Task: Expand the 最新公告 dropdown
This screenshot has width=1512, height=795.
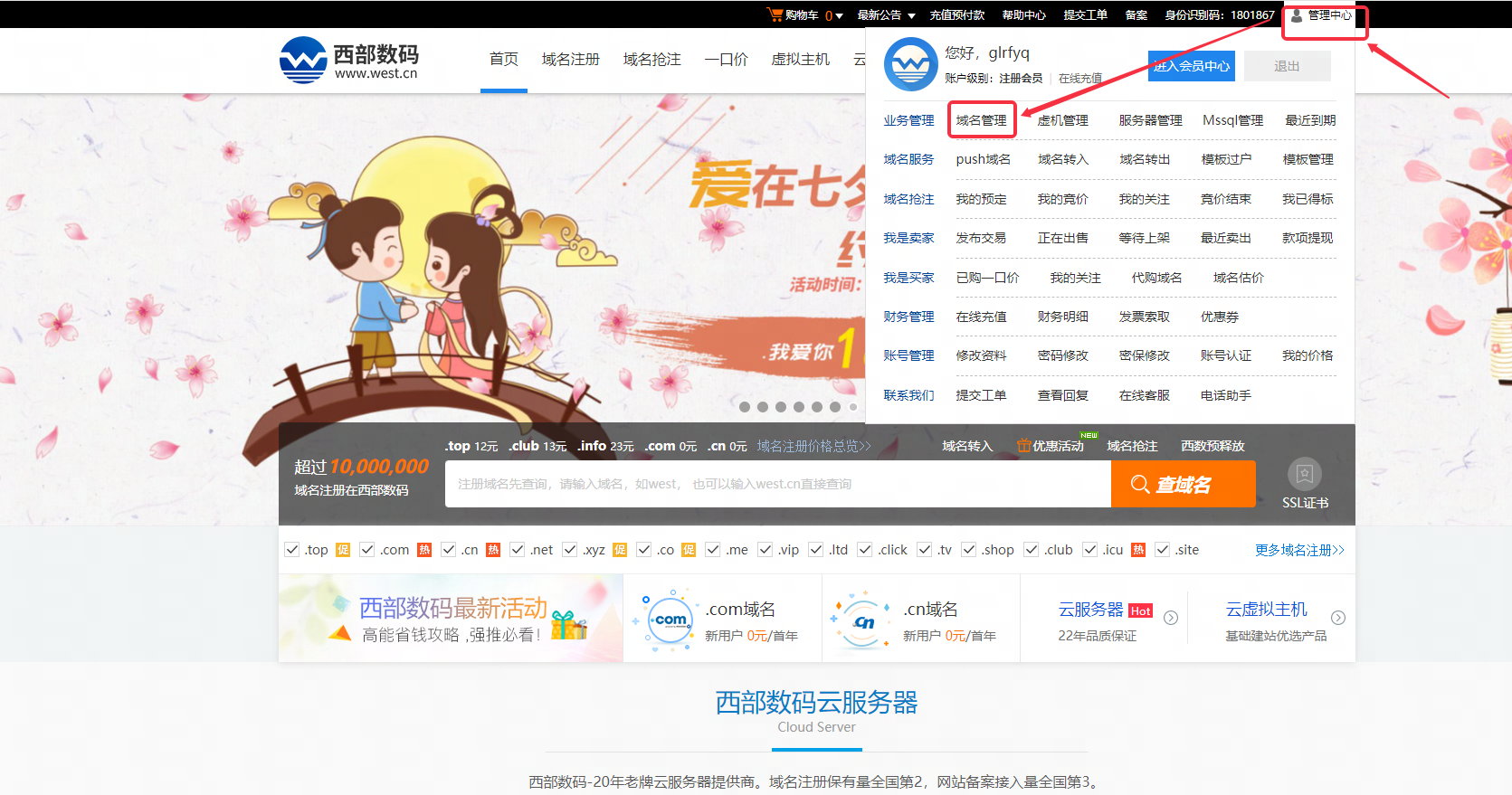Action: [x=911, y=15]
